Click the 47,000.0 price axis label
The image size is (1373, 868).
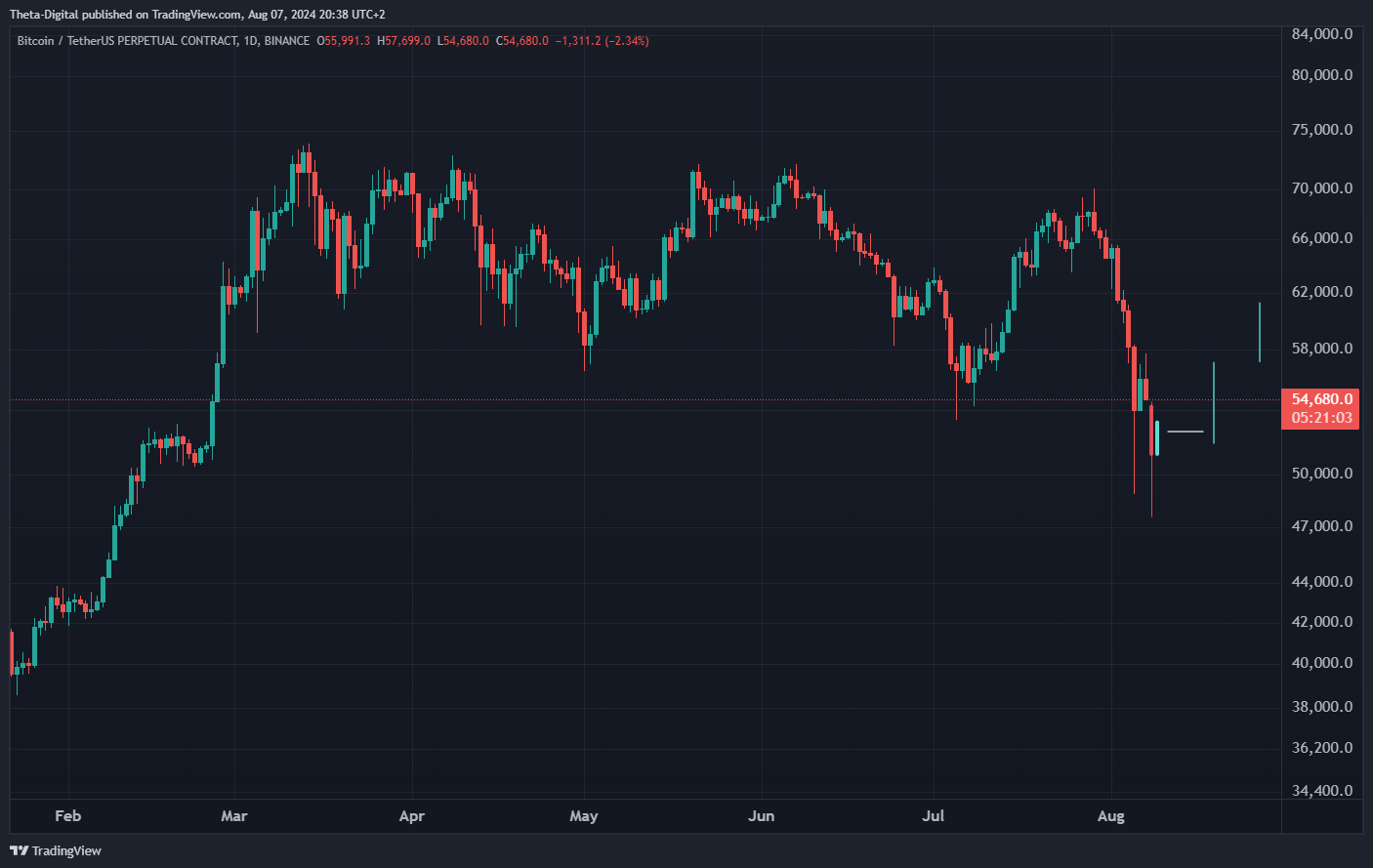click(1322, 526)
